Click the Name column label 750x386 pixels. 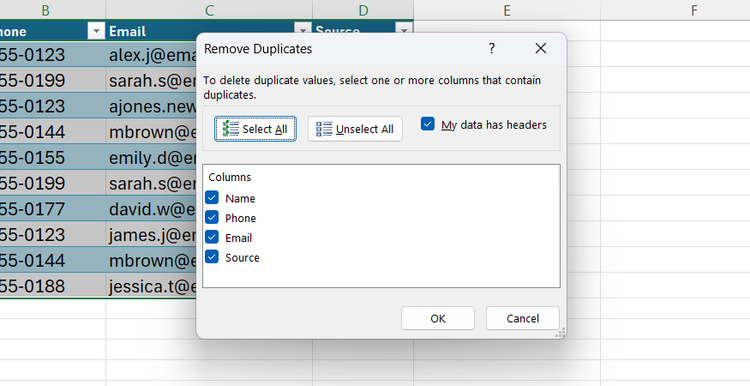[240, 198]
